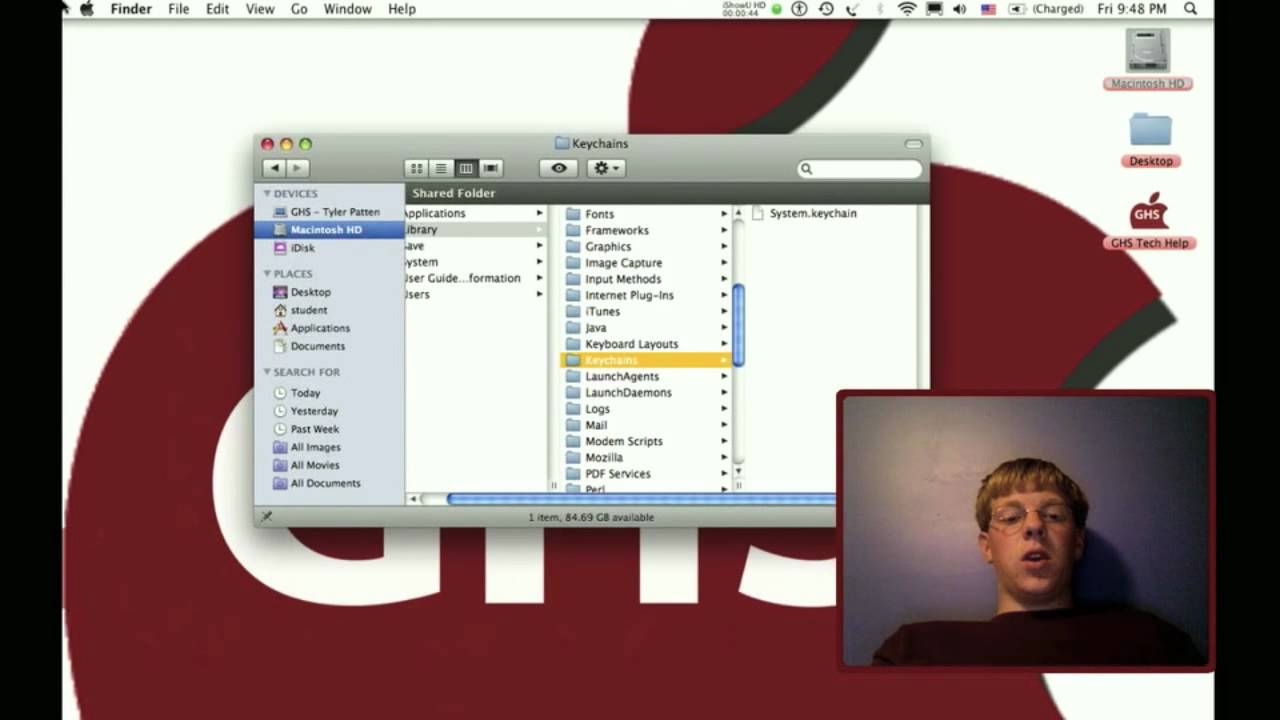Open the Go menu
The image size is (1280, 720).
299,9
